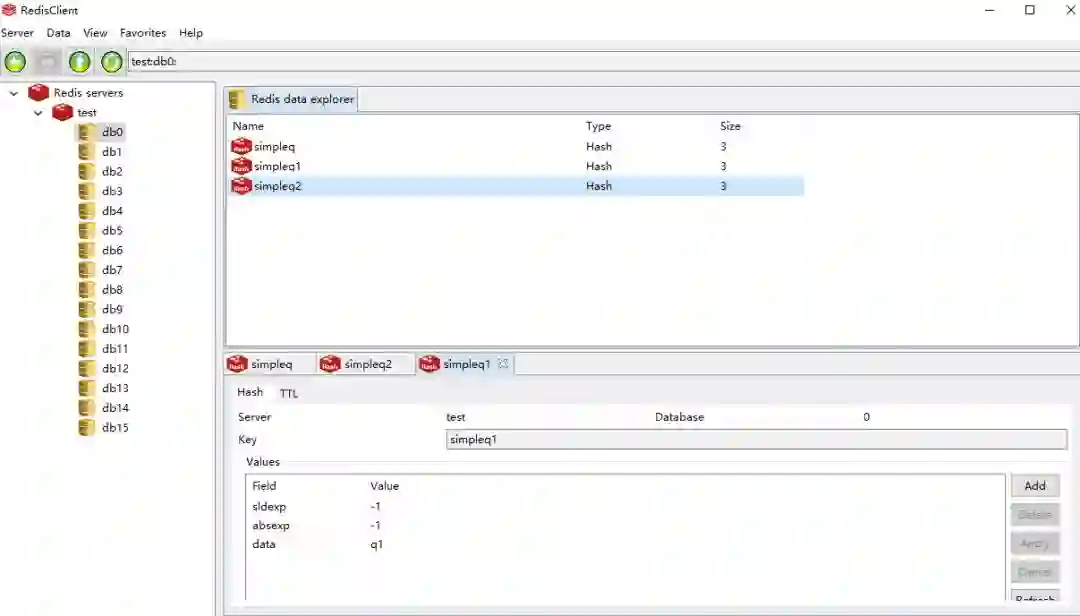
Task: Click the simpleq2 row name text
Action: 278,186
